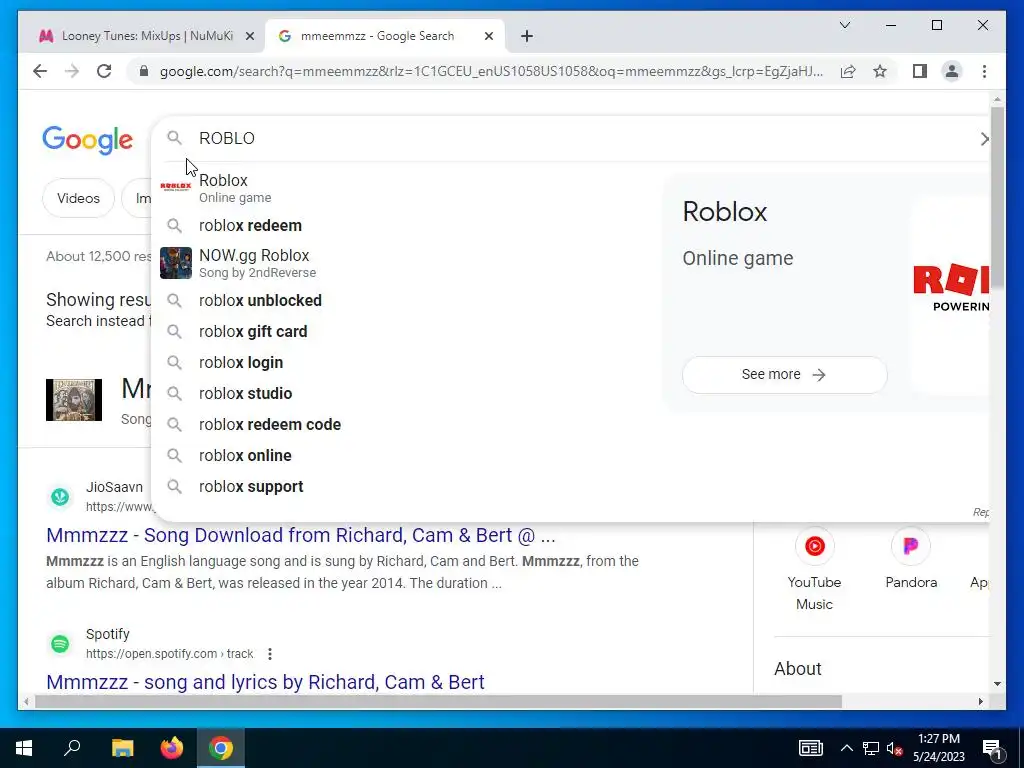Go back to previous page
This screenshot has height=768, width=1024.
(40, 71)
